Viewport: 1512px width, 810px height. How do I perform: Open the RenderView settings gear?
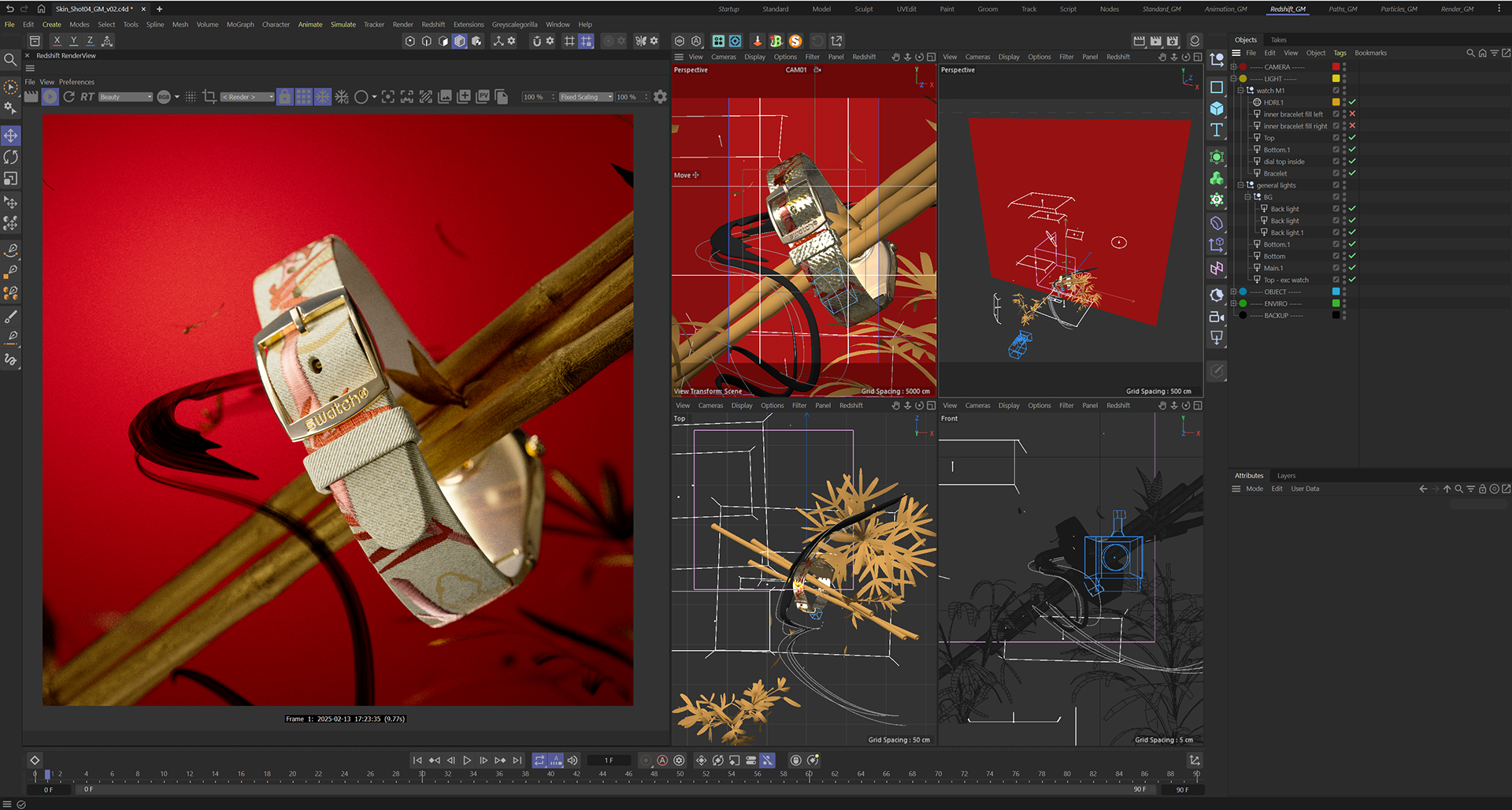tap(660, 97)
